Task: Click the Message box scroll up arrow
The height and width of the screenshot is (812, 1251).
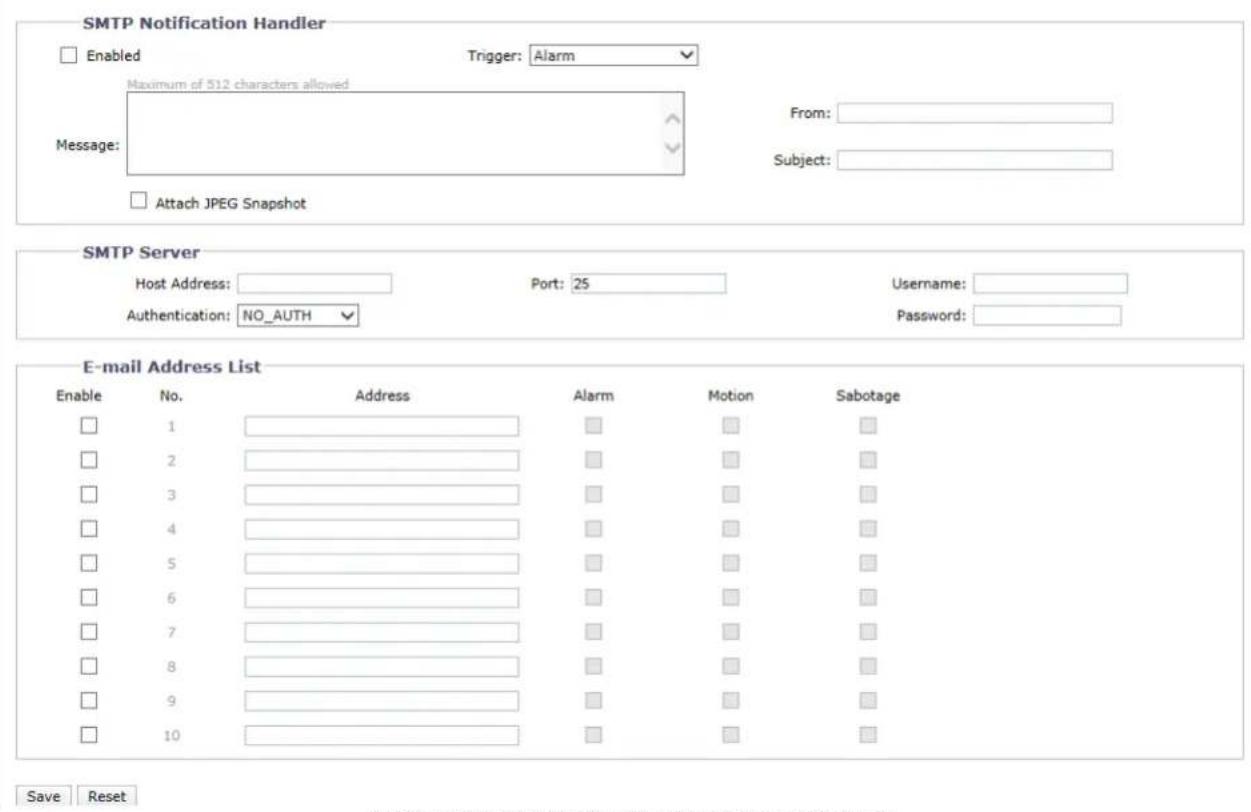Action: [x=673, y=118]
